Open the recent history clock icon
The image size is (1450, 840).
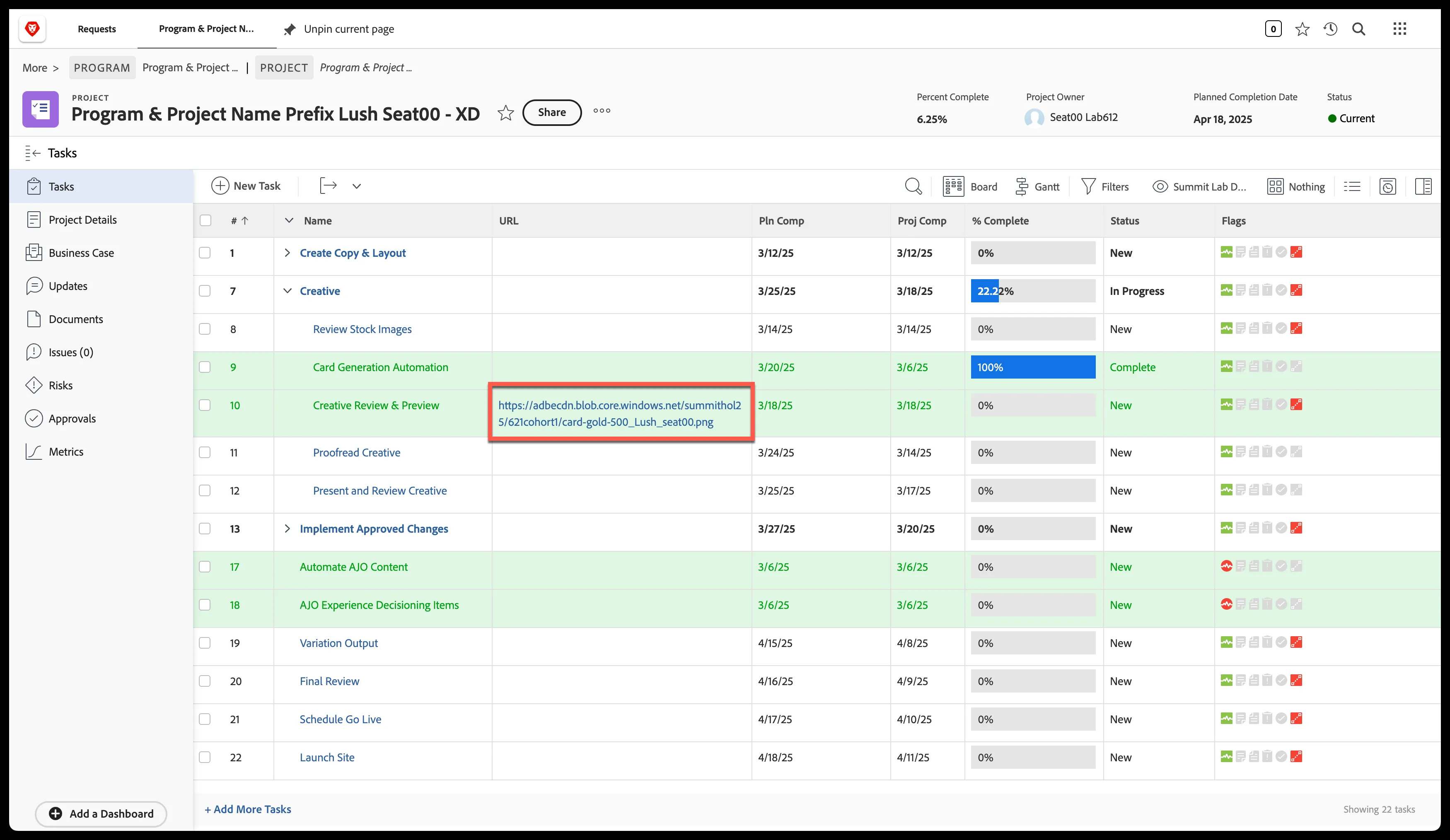(1330, 29)
